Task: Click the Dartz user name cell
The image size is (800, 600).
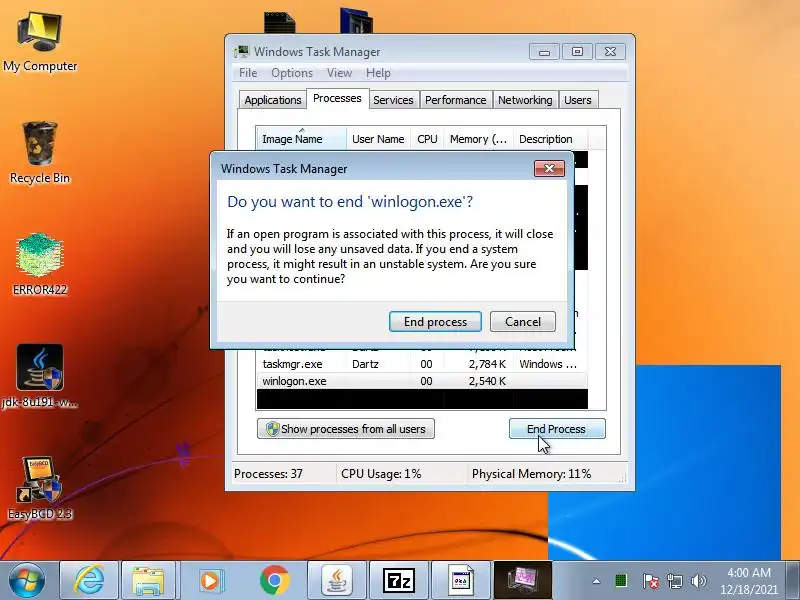Action: point(365,364)
